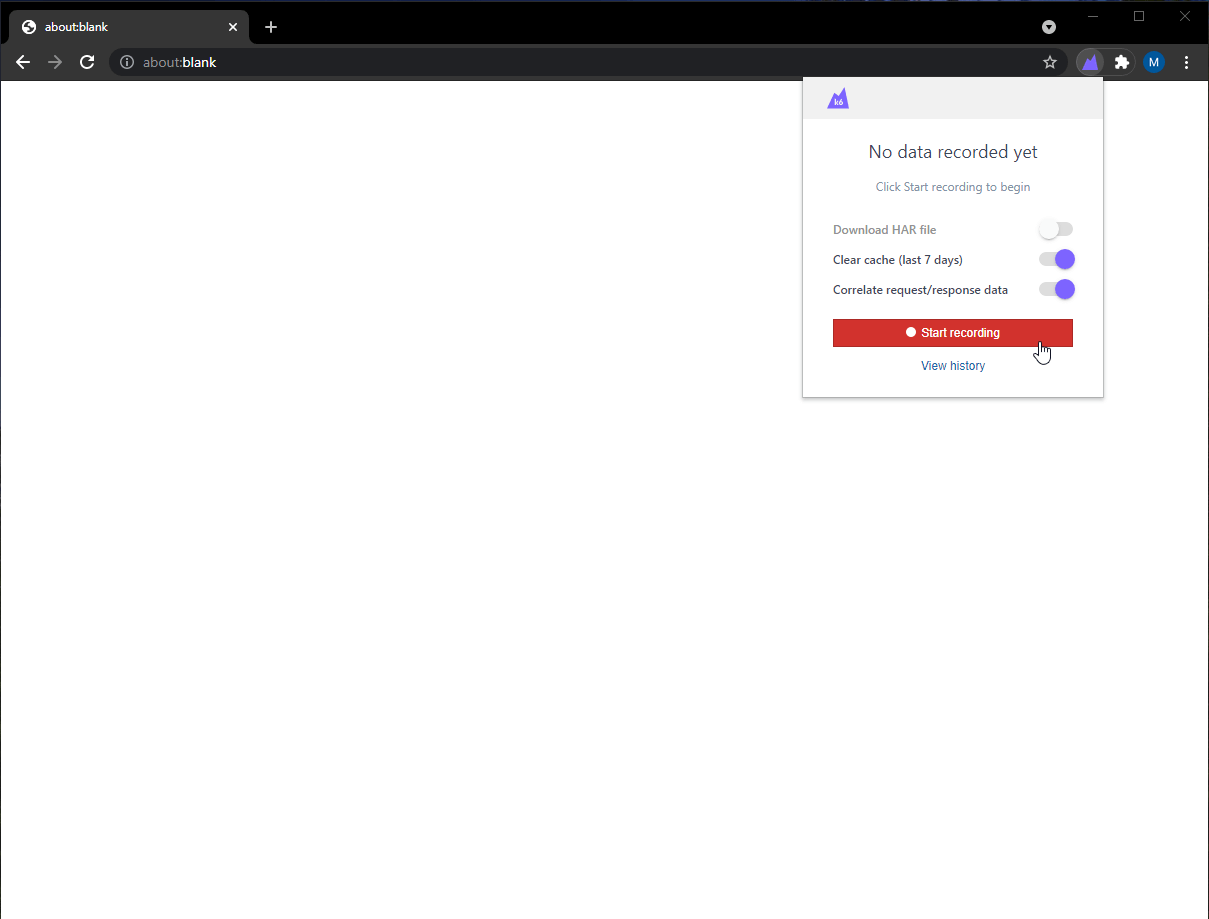Click the k6 logo in popup header
The width and height of the screenshot is (1209, 919).
(838, 99)
